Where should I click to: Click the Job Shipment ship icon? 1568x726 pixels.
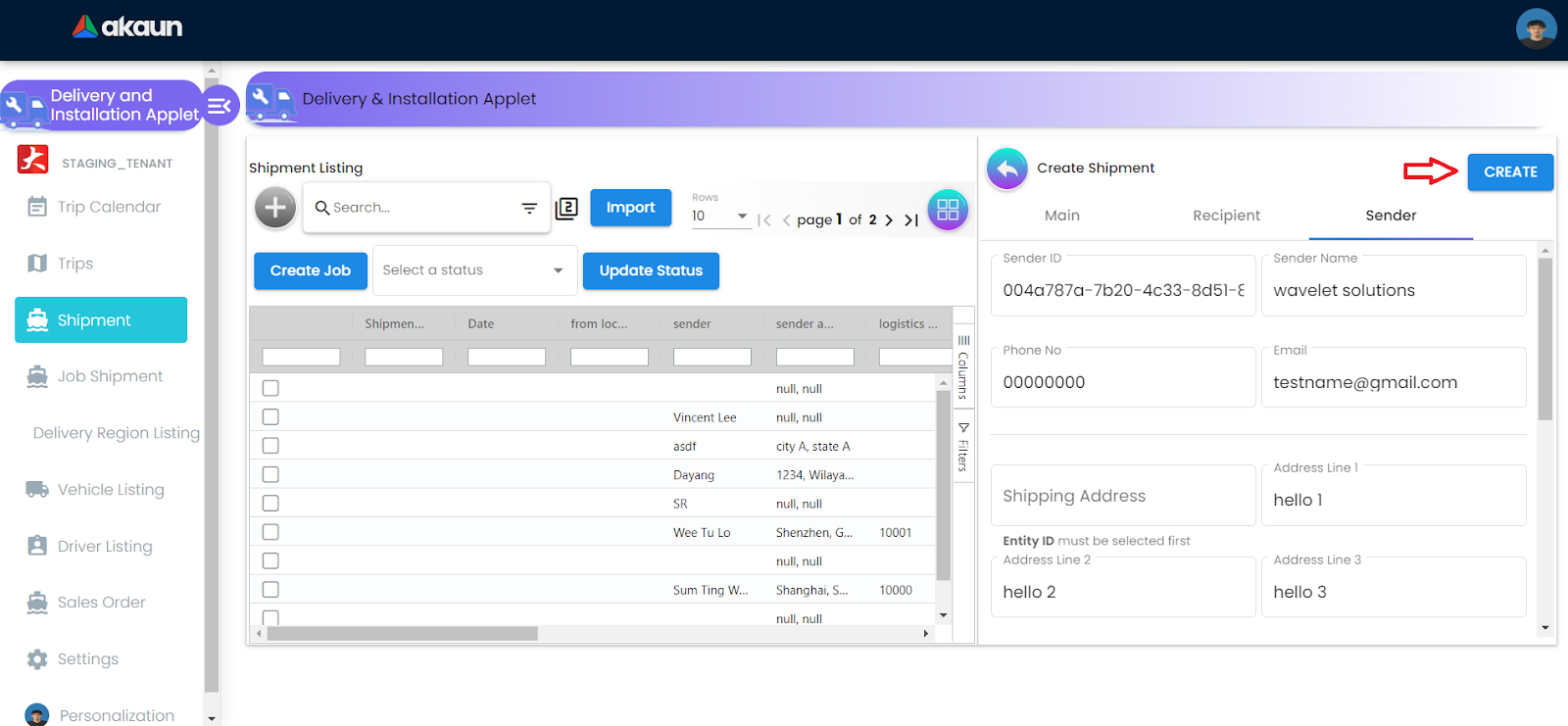click(x=37, y=376)
